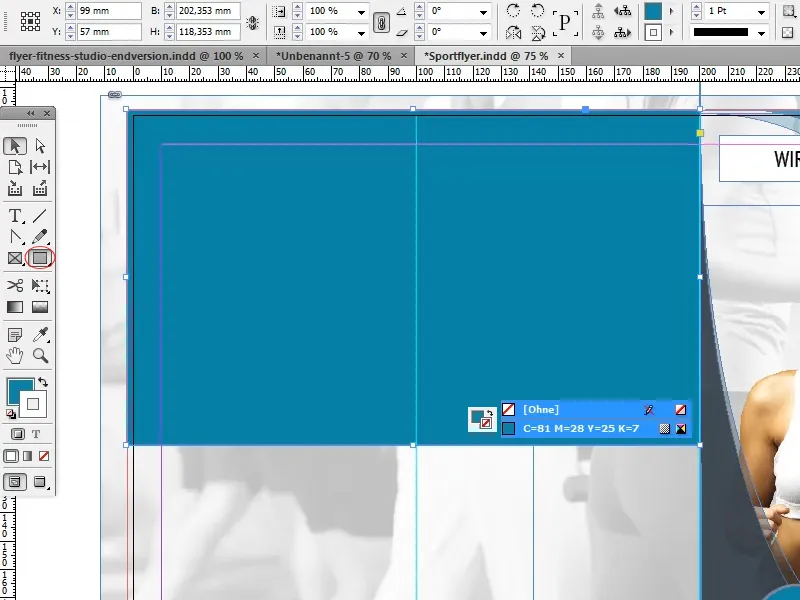Click the stroke color swatch in Tools panel

coord(33,405)
